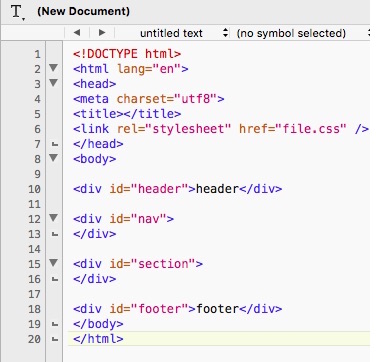The height and width of the screenshot is (362, 386).
Task: Click the closing /div on line 13
Action: (x=95, y=234)
